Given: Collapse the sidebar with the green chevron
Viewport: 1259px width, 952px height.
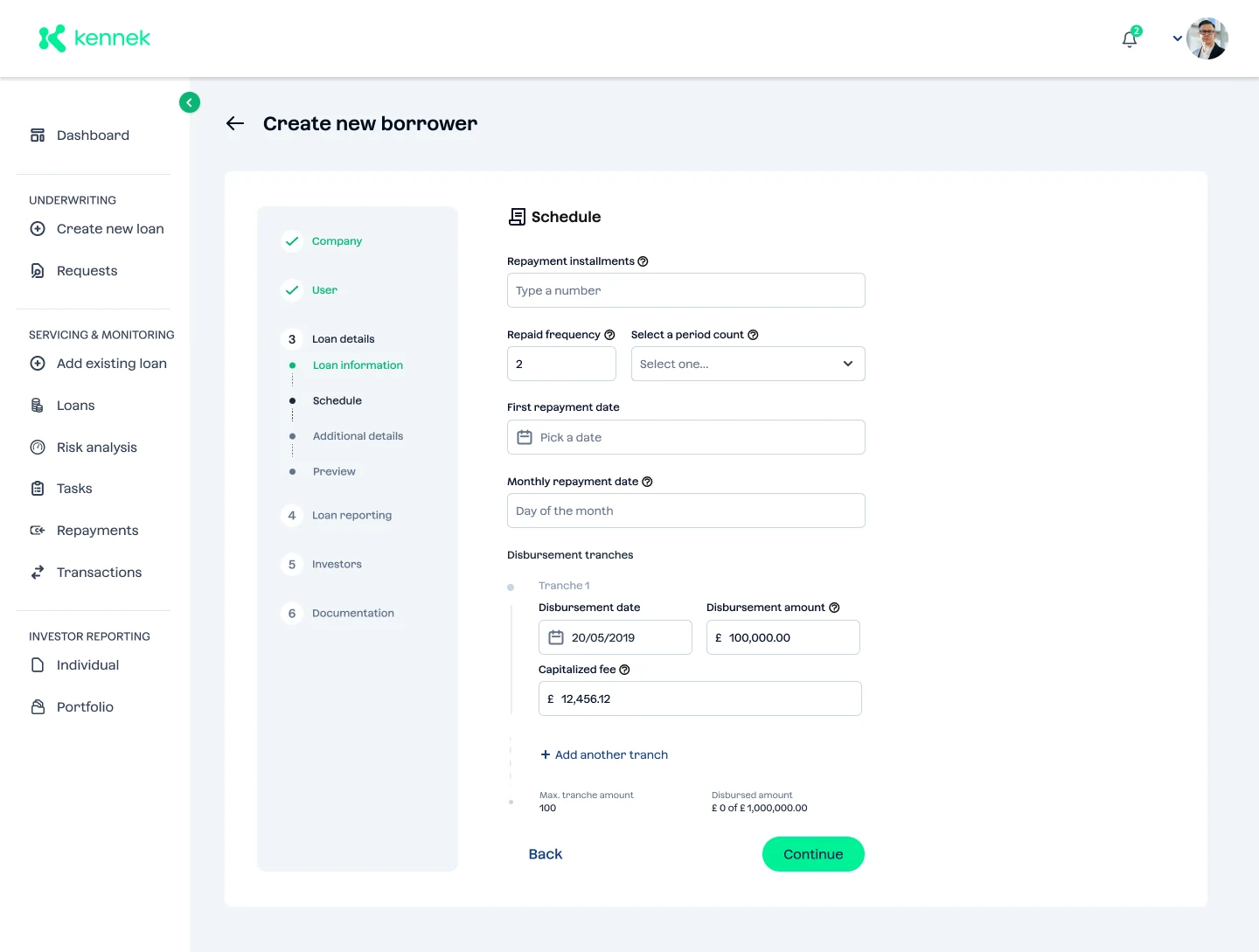Looking at the screenshot, I should [x=190, y=102].
